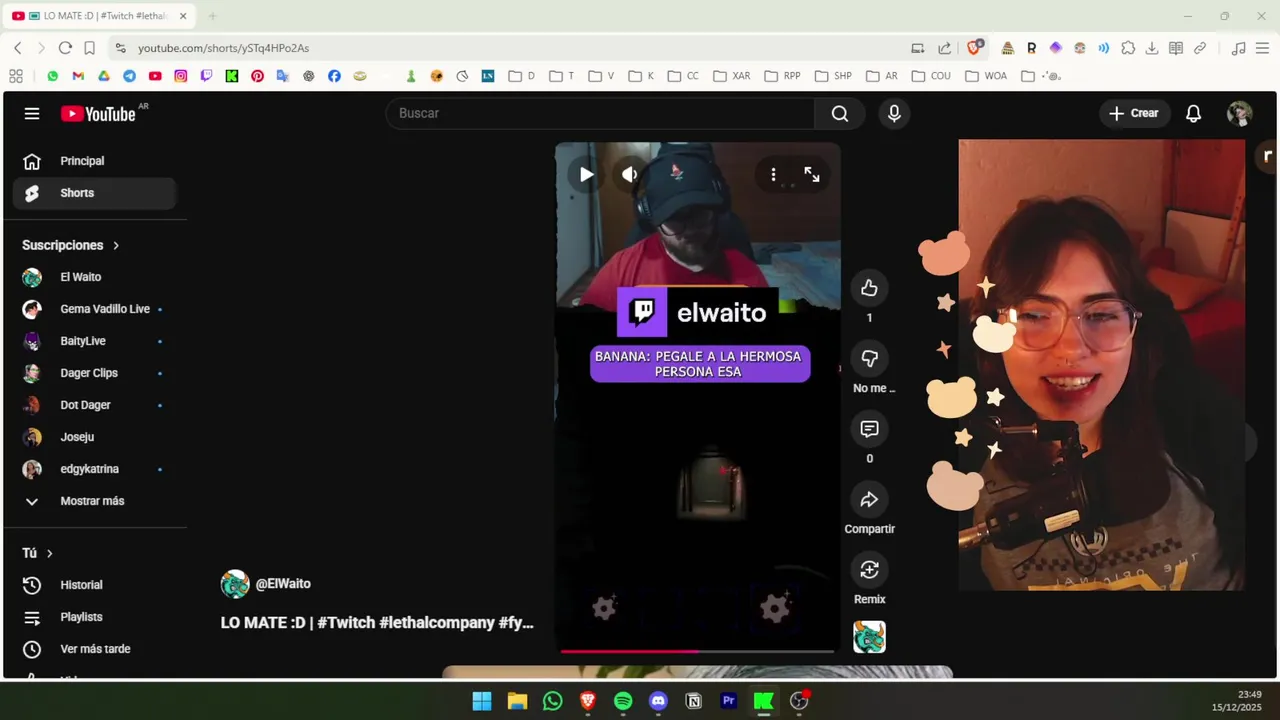Open Brave Shields lion icon
Image resolution: width=1280 pixels, height=720 pixels.
click(x=975, y=48)
